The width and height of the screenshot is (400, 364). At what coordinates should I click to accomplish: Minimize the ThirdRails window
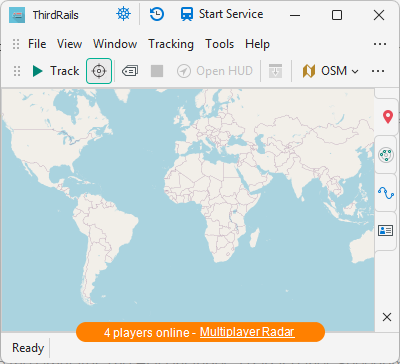tap(295, 15)
